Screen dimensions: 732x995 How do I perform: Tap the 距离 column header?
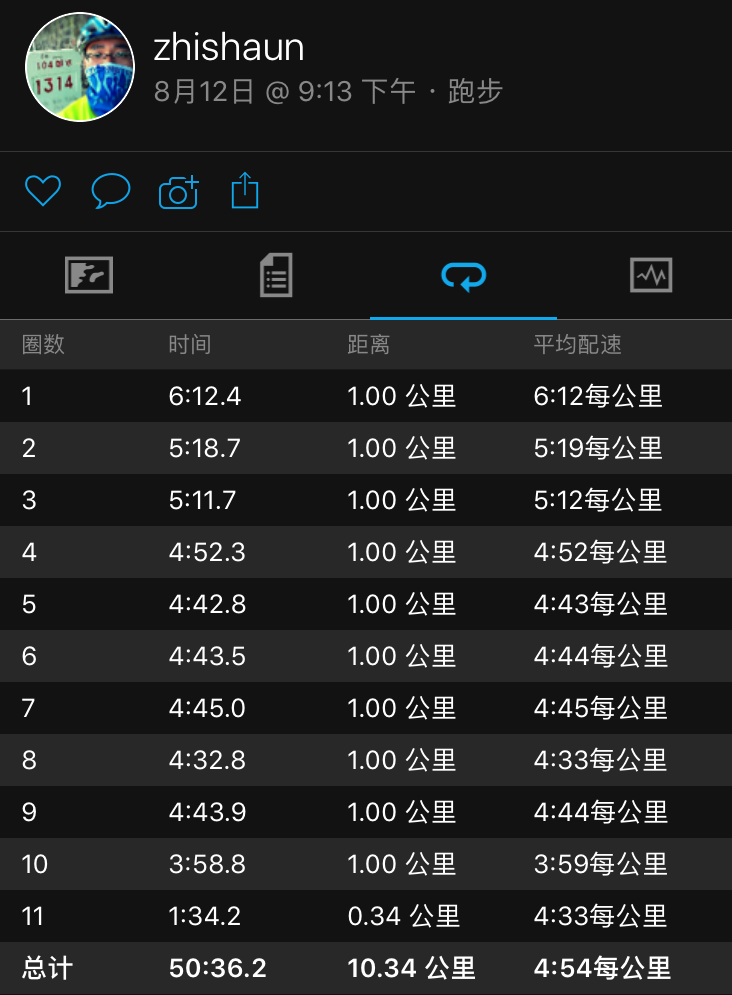click(369, 345)
